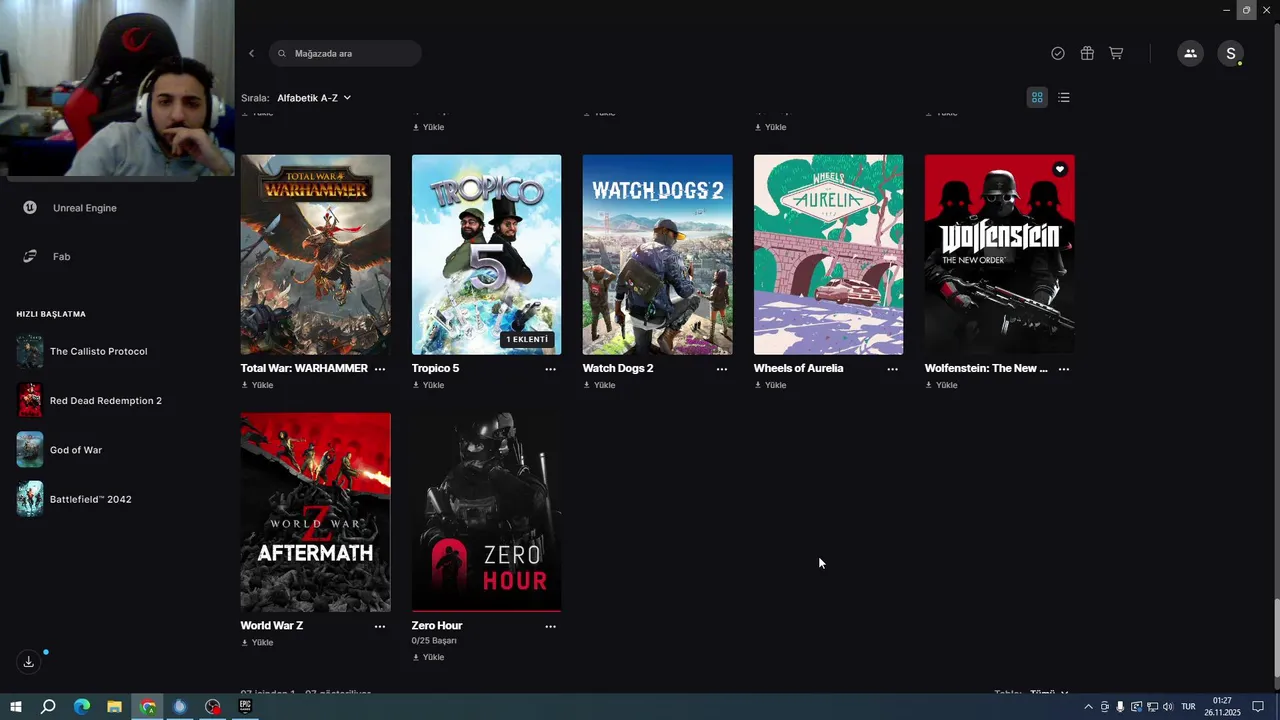The width and height of the screenshot is (1280, 720).
Task: Open Wheels of Aurelia cover art
Action: [828, 254]
